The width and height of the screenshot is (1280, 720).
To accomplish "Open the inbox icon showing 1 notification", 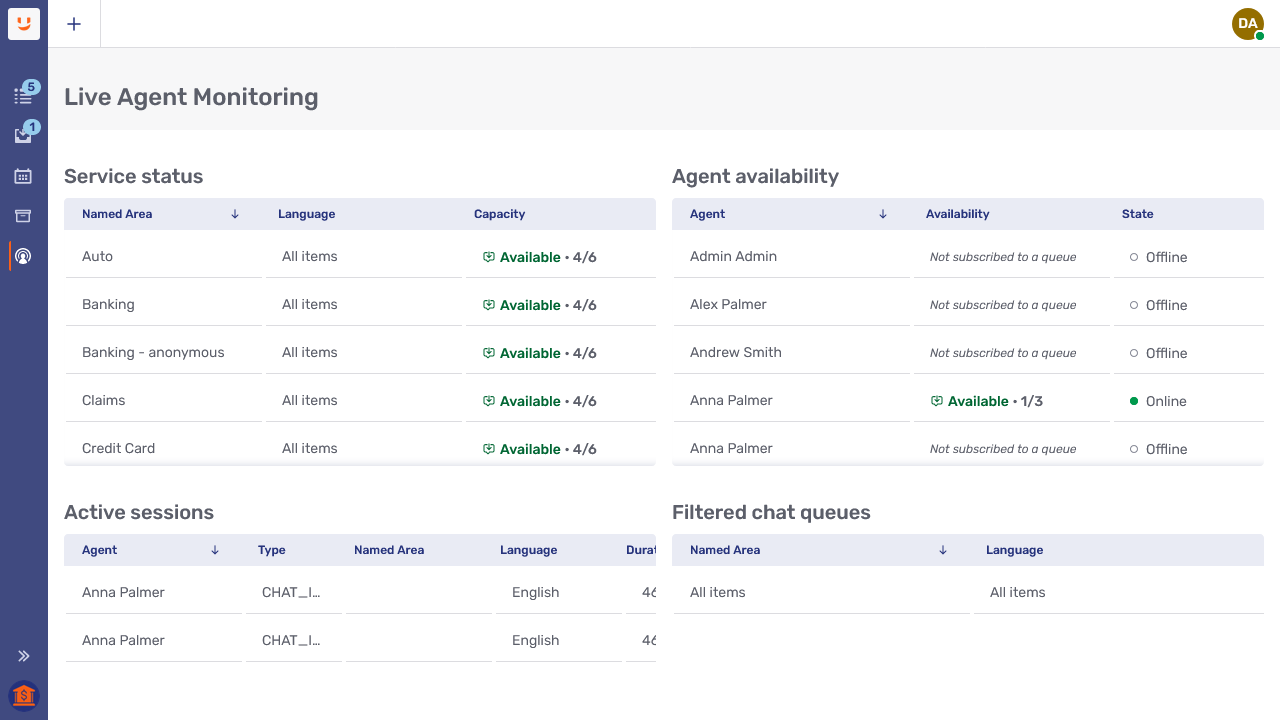I will (23, 136).
